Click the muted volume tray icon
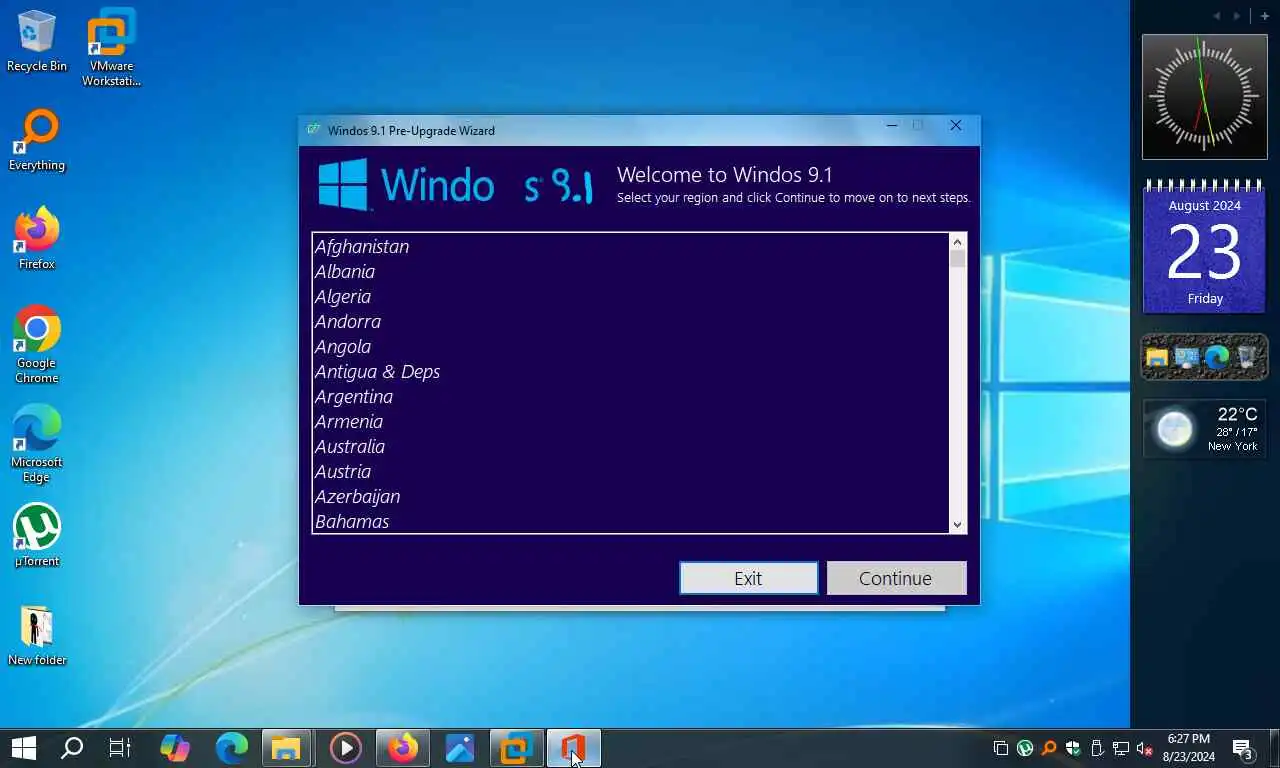Viewport: 1280px width, 768px height. (1145, 748)
